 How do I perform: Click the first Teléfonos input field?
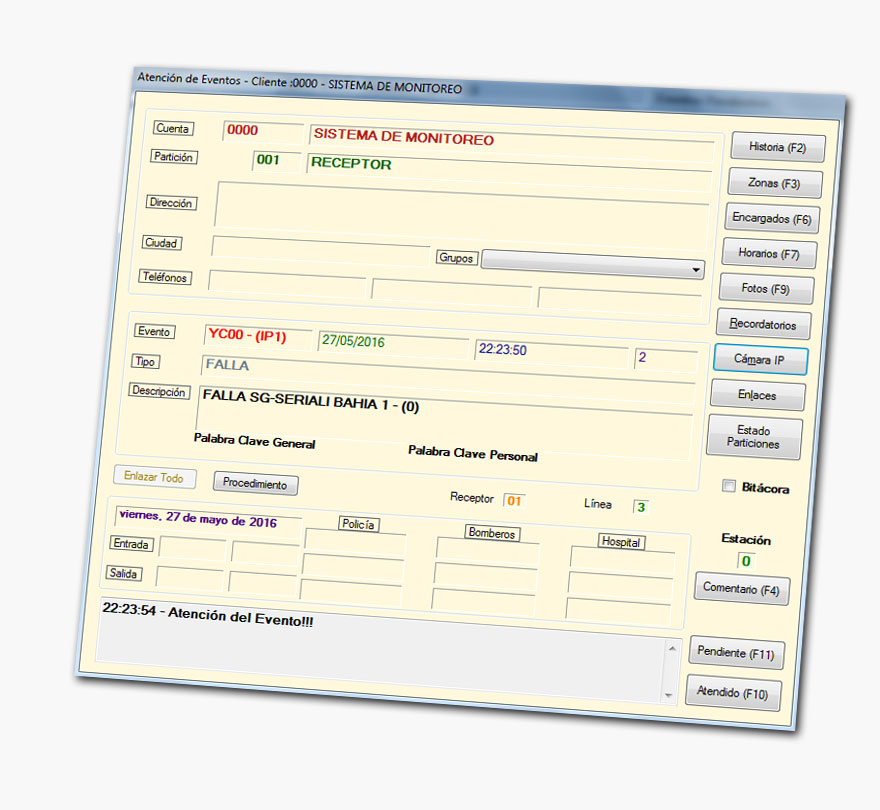[x=285, y=282]
